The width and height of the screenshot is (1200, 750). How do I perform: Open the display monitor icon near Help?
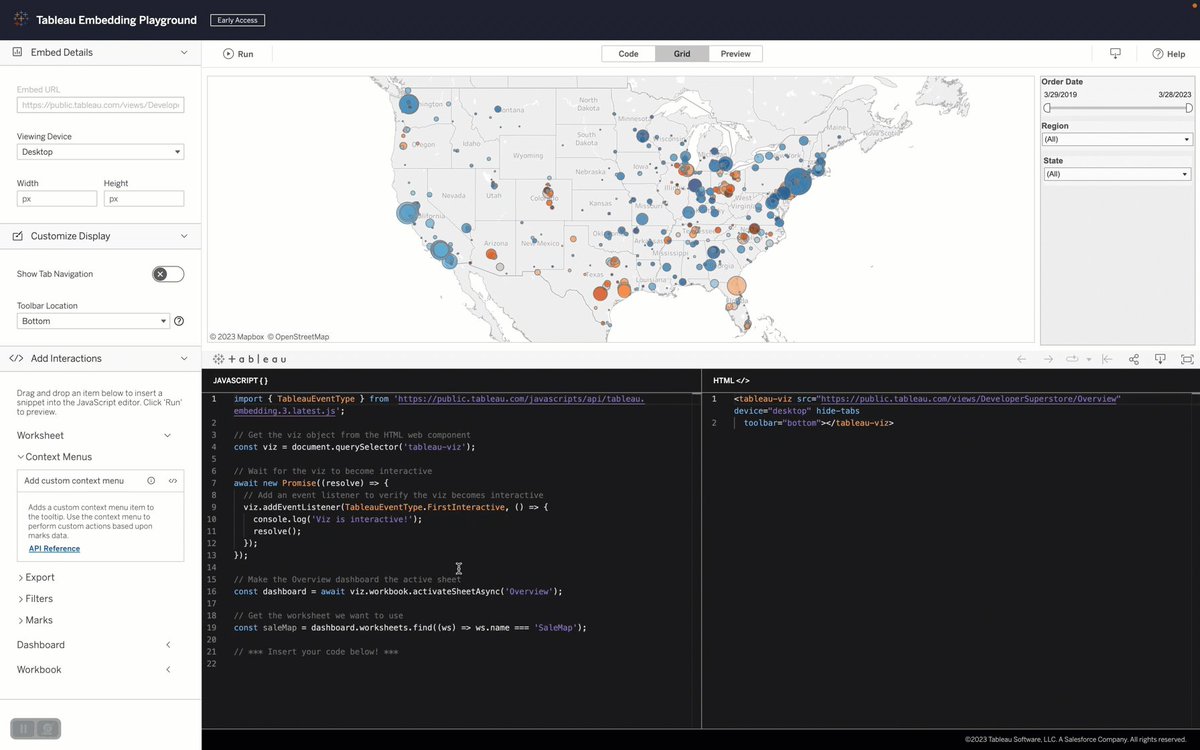point(1115,53)
